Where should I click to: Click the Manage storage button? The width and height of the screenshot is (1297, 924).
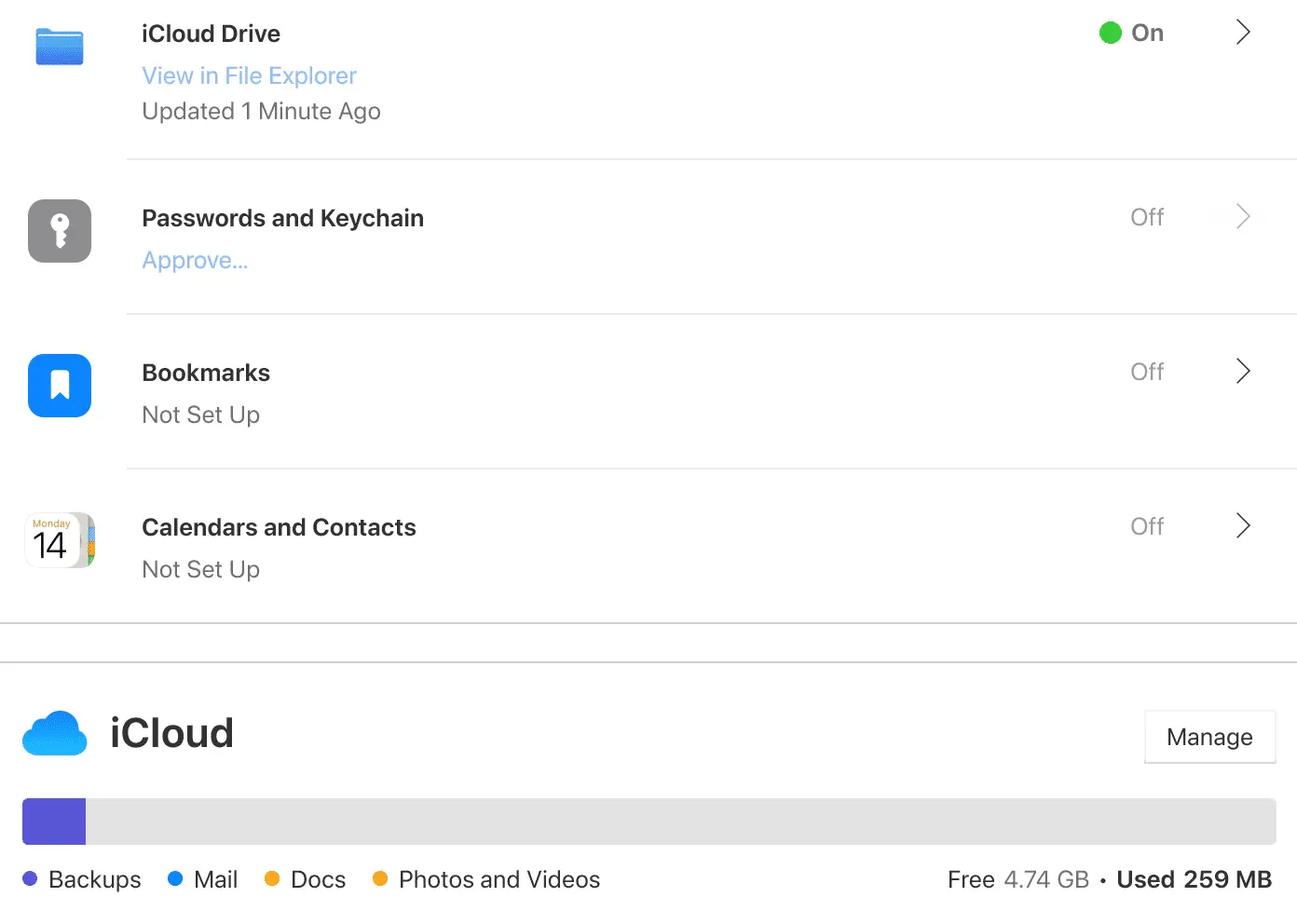point(1209,737)
